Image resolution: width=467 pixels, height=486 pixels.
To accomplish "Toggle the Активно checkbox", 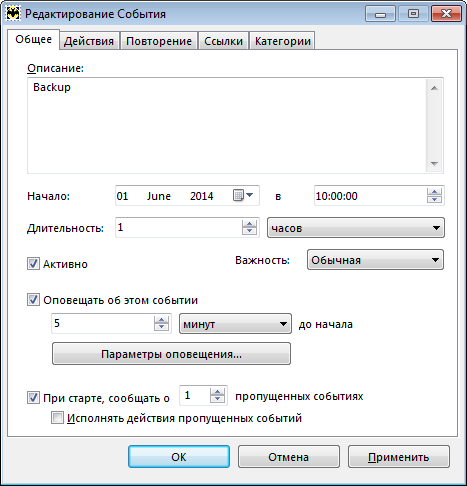I will [x=33, y=264].
